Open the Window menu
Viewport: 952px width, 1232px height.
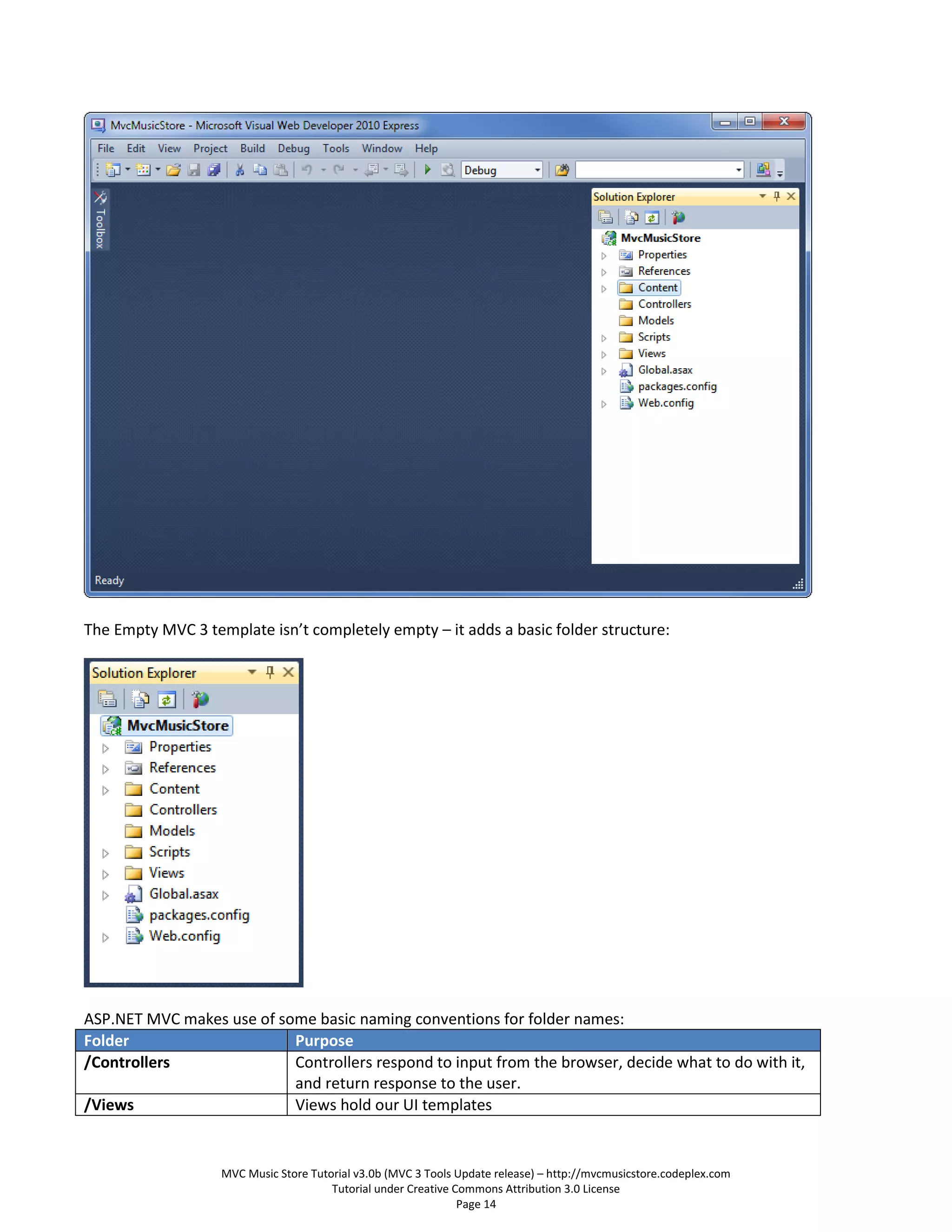click(382, 148)
